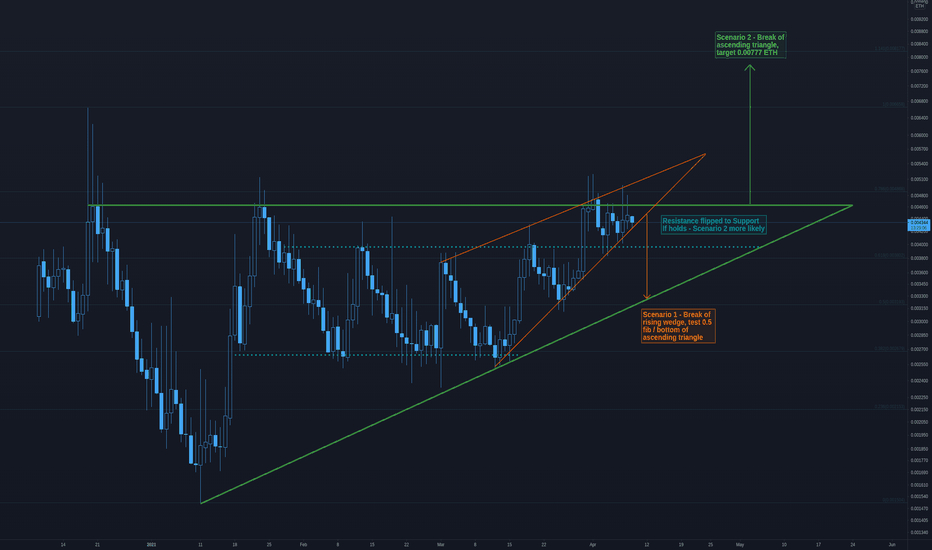Image resolution: width=932 pixels, height=550 pixels.
Task: Click the 14 date label on time axis
Action: pos(63,545)
